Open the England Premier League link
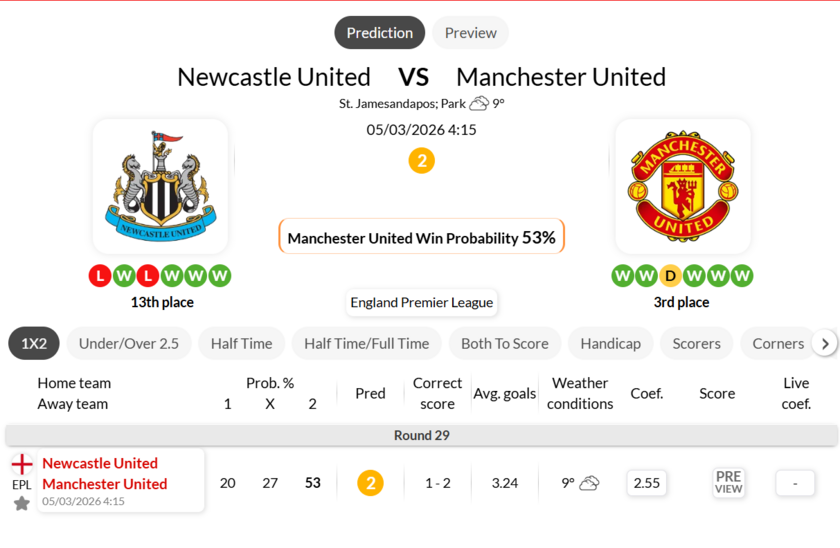 (x=421, y=302)
